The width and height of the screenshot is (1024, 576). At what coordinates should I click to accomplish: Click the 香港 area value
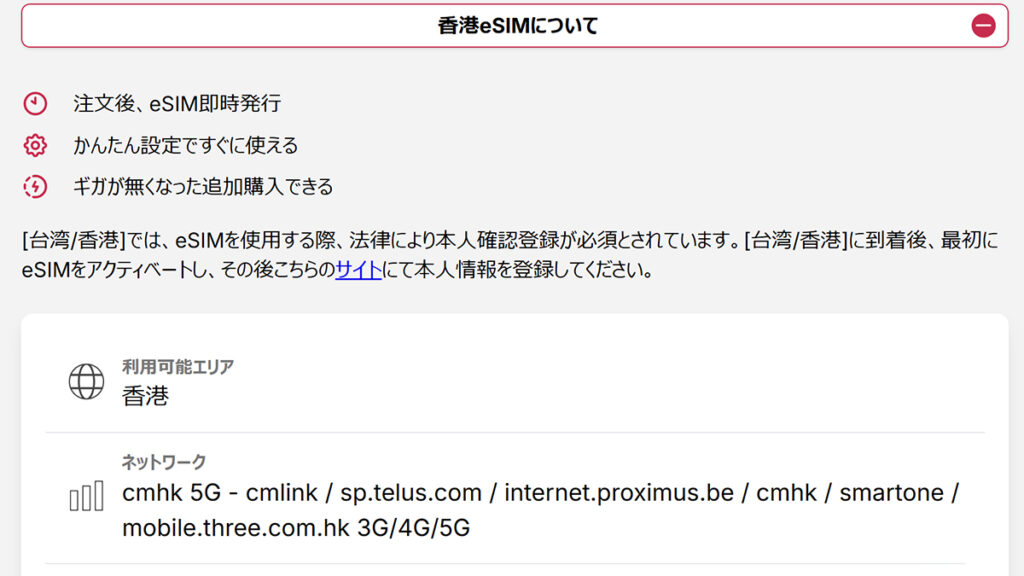pos(146,396)
